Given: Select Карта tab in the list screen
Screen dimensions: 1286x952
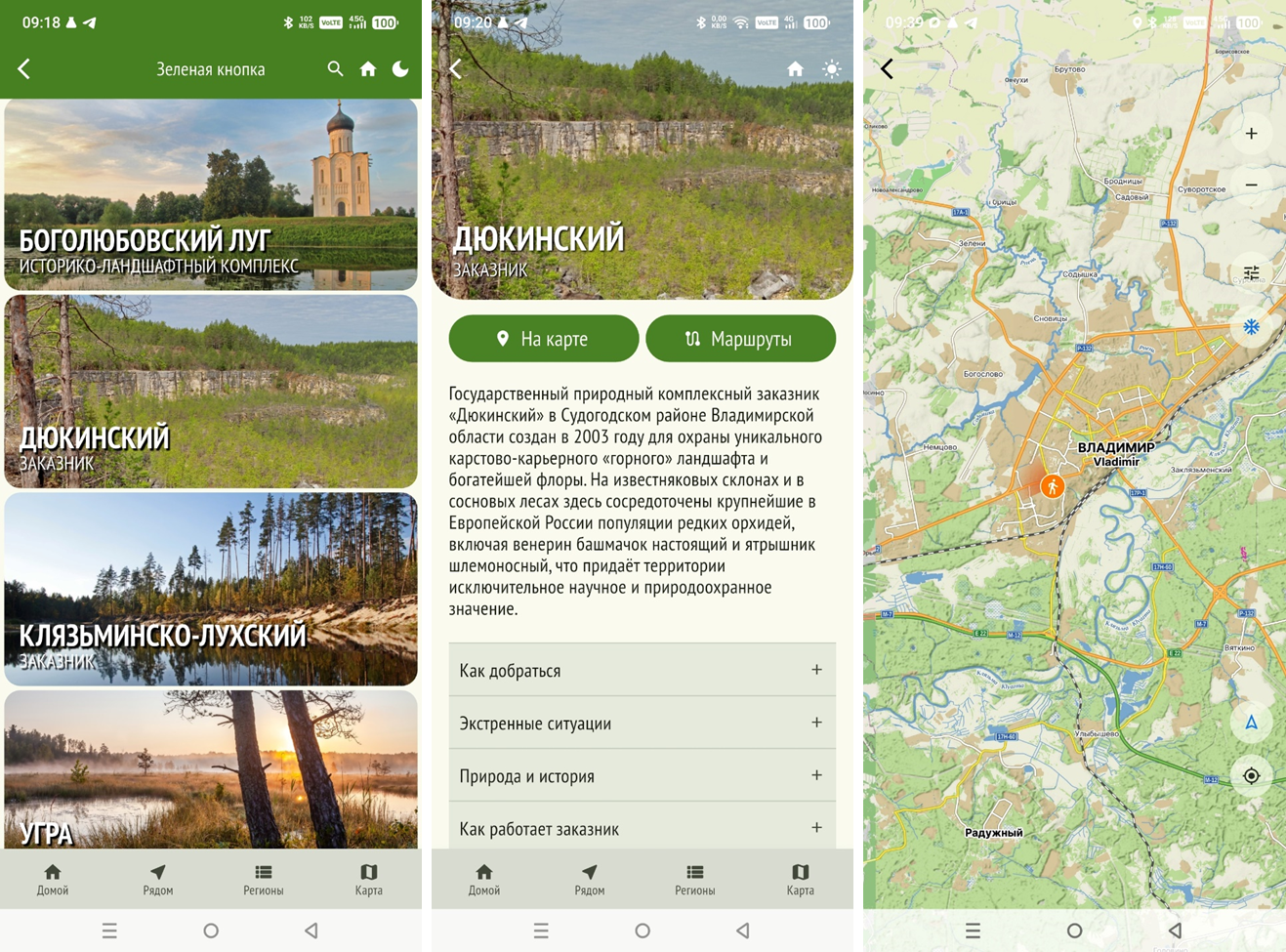Looking at the screenshot, I should click(369, 879).
